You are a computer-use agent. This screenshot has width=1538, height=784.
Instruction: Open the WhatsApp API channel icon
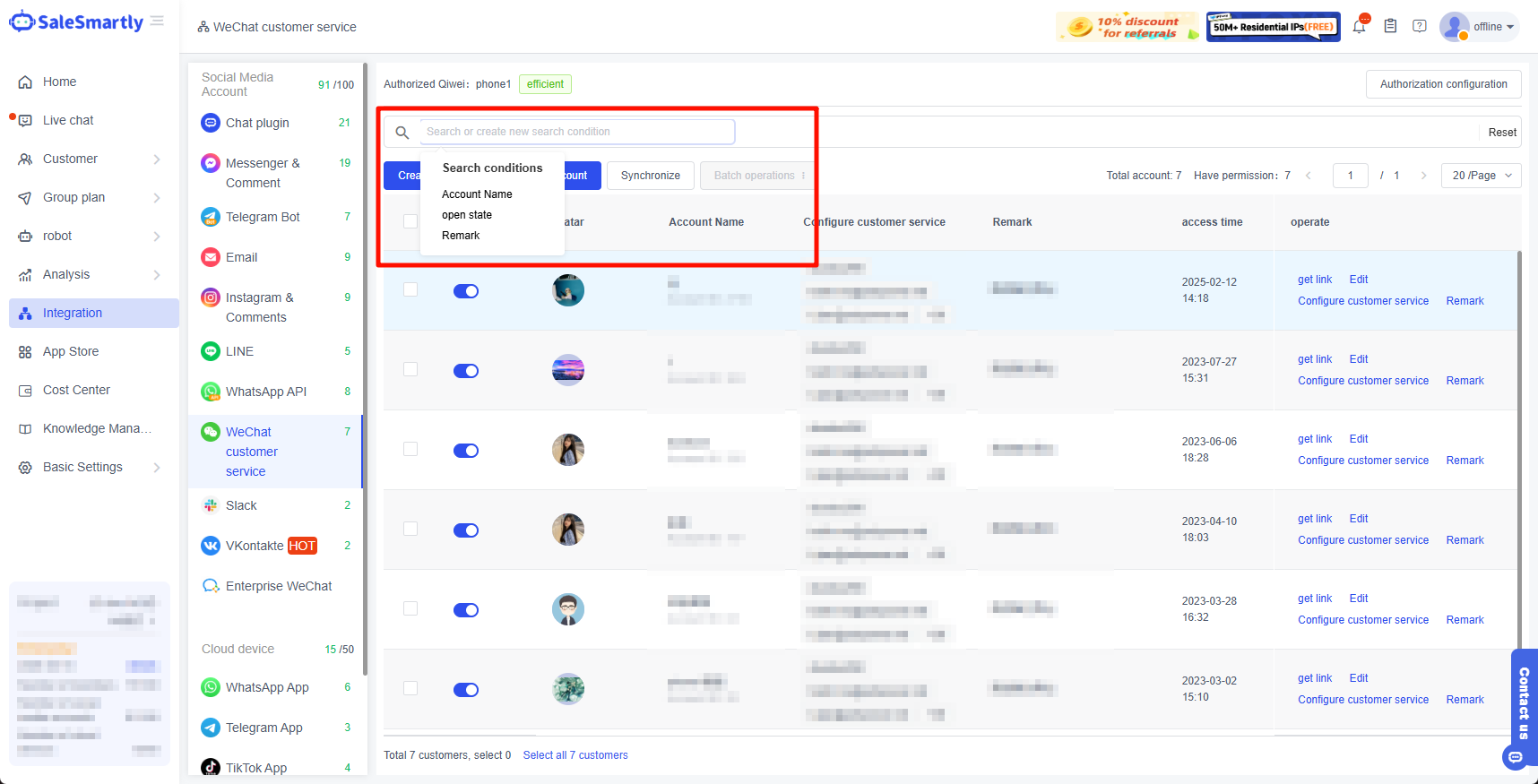[211, 392]
